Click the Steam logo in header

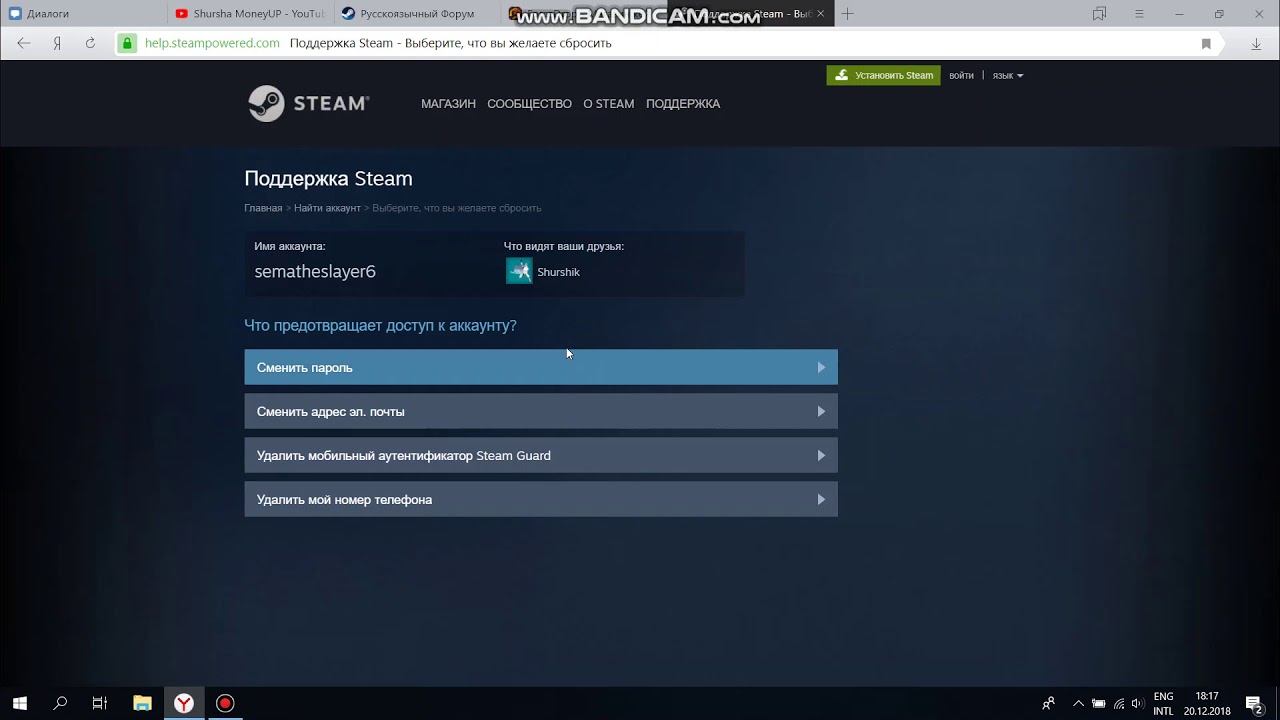click(309, 104)
